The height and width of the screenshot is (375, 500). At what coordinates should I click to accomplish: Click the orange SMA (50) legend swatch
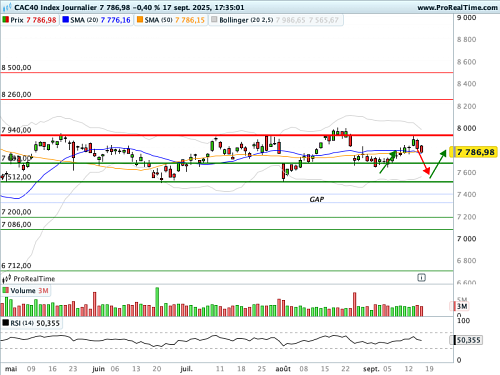point(140,20)
